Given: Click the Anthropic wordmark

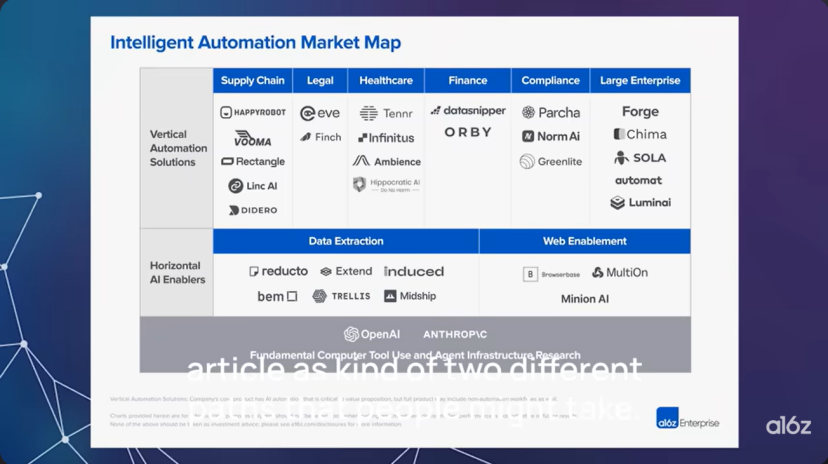Looking at the screenshot, I should (455, 335).
